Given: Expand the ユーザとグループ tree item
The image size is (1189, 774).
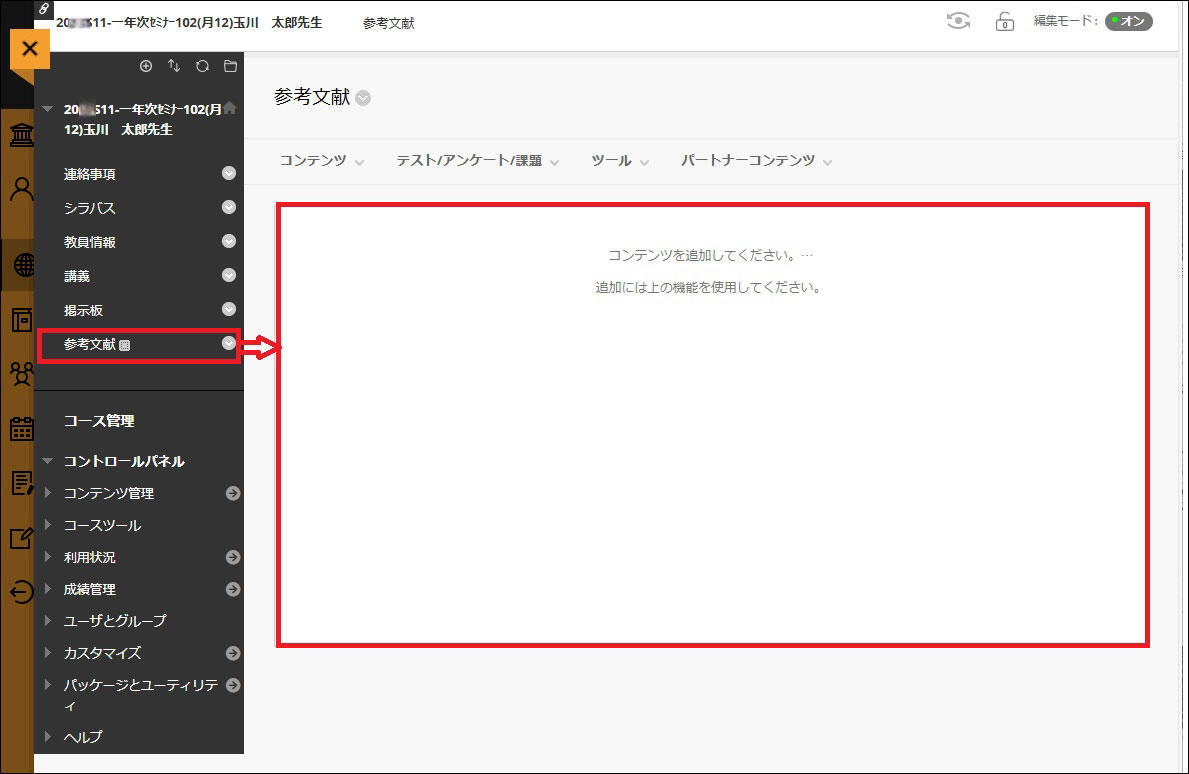Looking at the screenshot, I should click(48, 620).
